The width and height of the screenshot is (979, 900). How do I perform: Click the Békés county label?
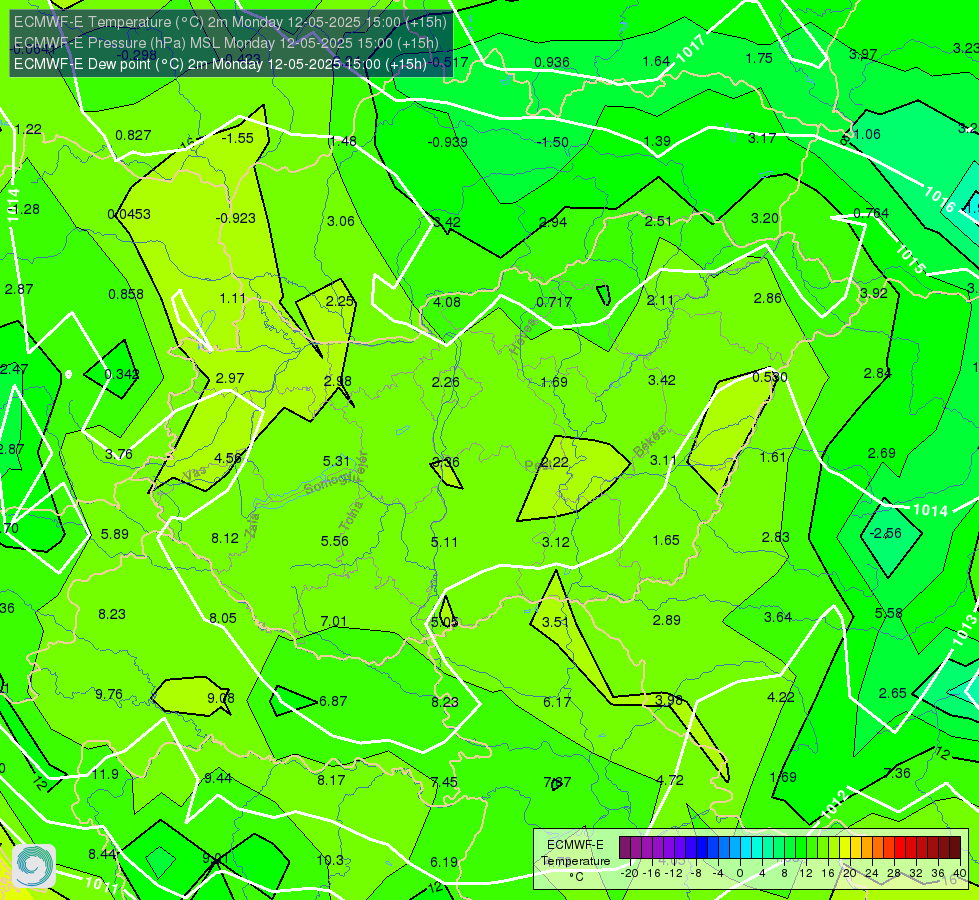tap(650, 442)
